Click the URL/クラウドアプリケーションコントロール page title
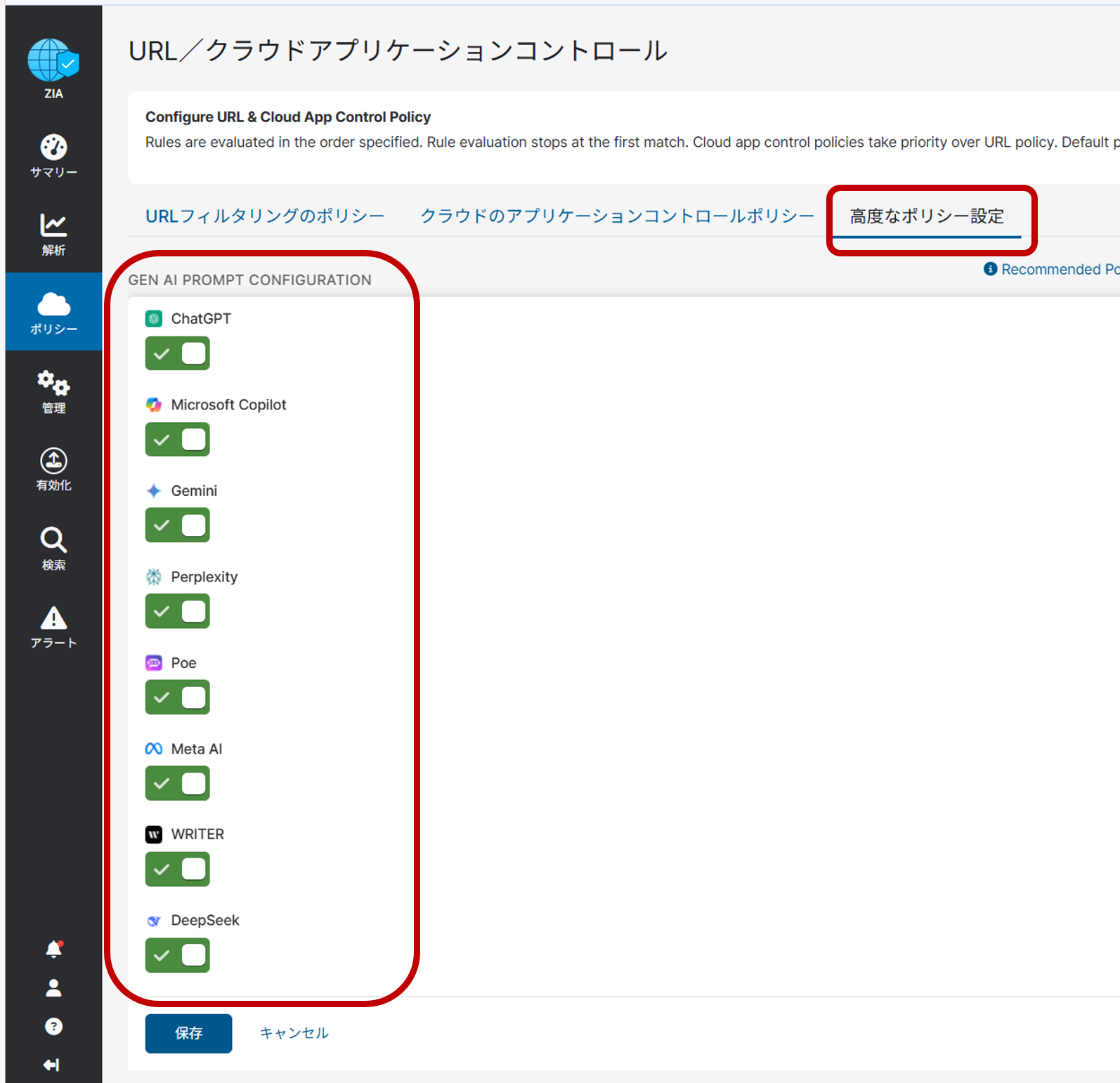 pyautogui.click(x=398, y=51)
